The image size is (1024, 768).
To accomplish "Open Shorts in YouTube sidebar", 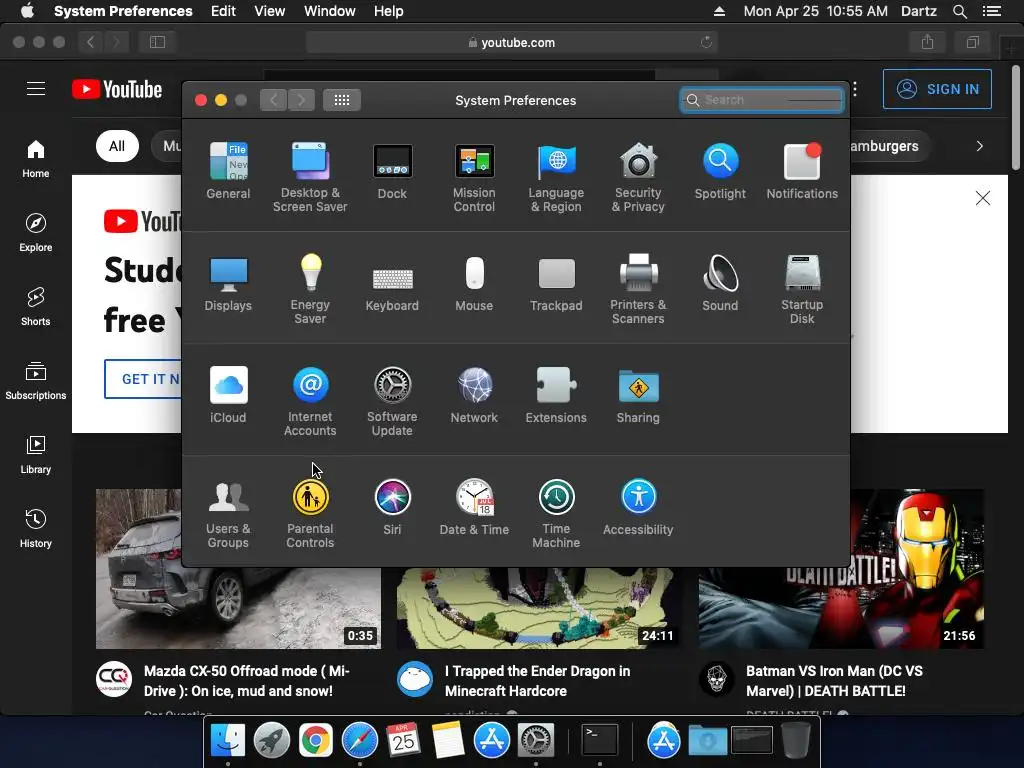I will tap(36, 306).
